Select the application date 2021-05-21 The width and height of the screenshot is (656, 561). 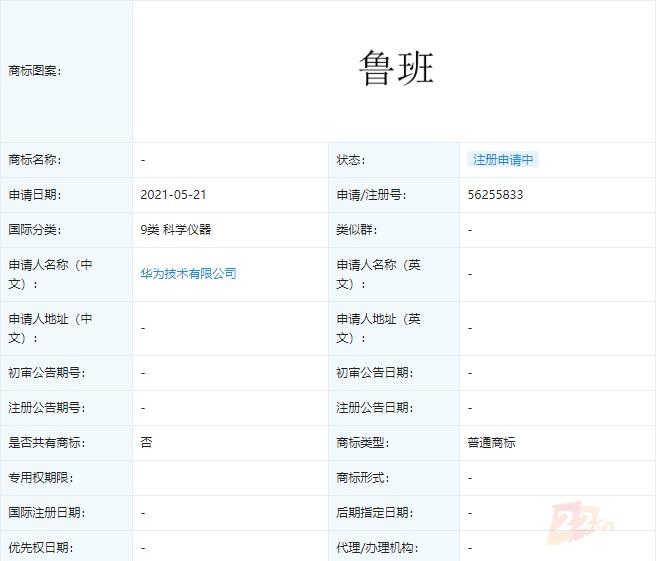point(173,195)
